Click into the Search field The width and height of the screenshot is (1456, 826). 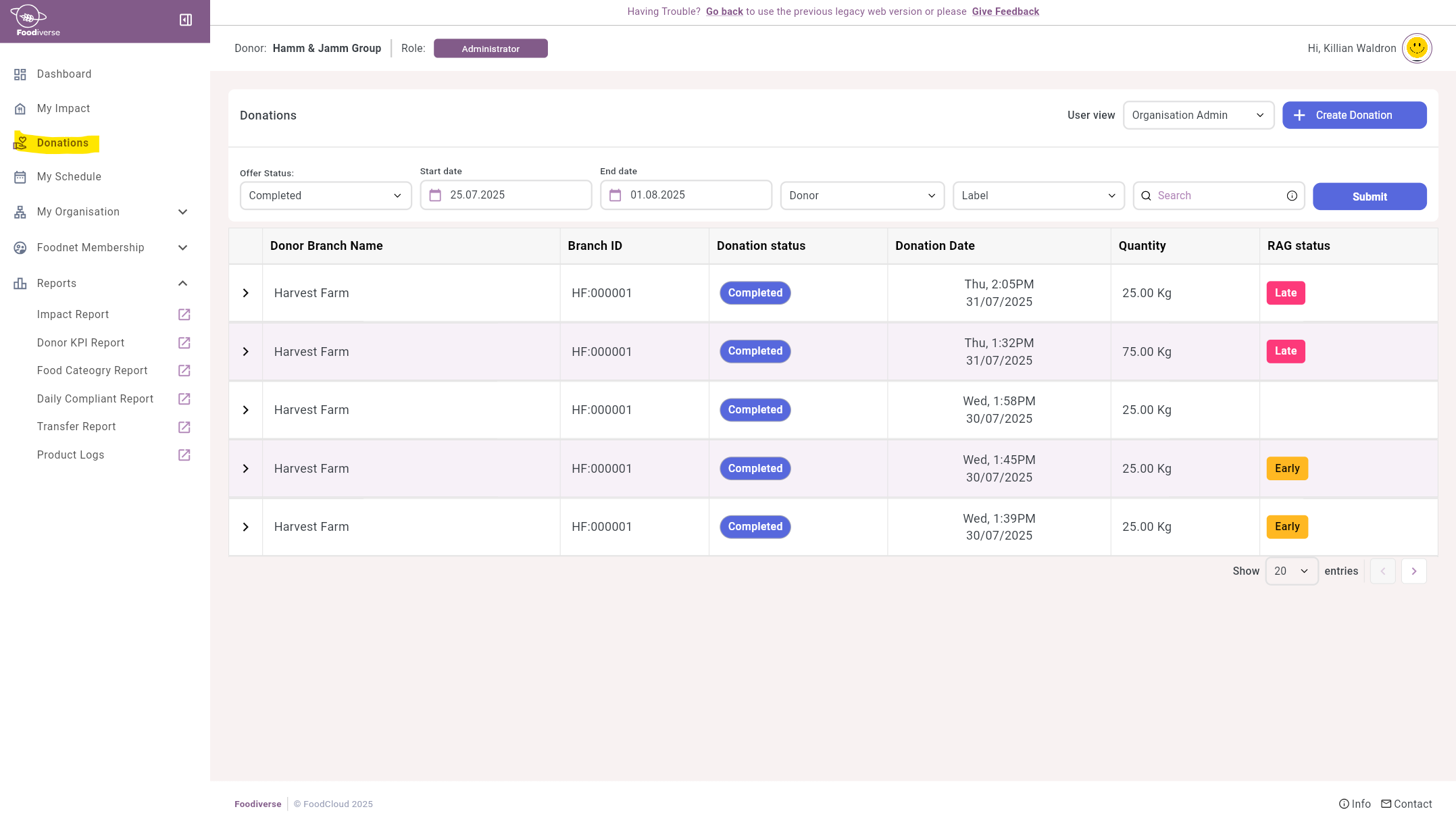coord(1216,196)
